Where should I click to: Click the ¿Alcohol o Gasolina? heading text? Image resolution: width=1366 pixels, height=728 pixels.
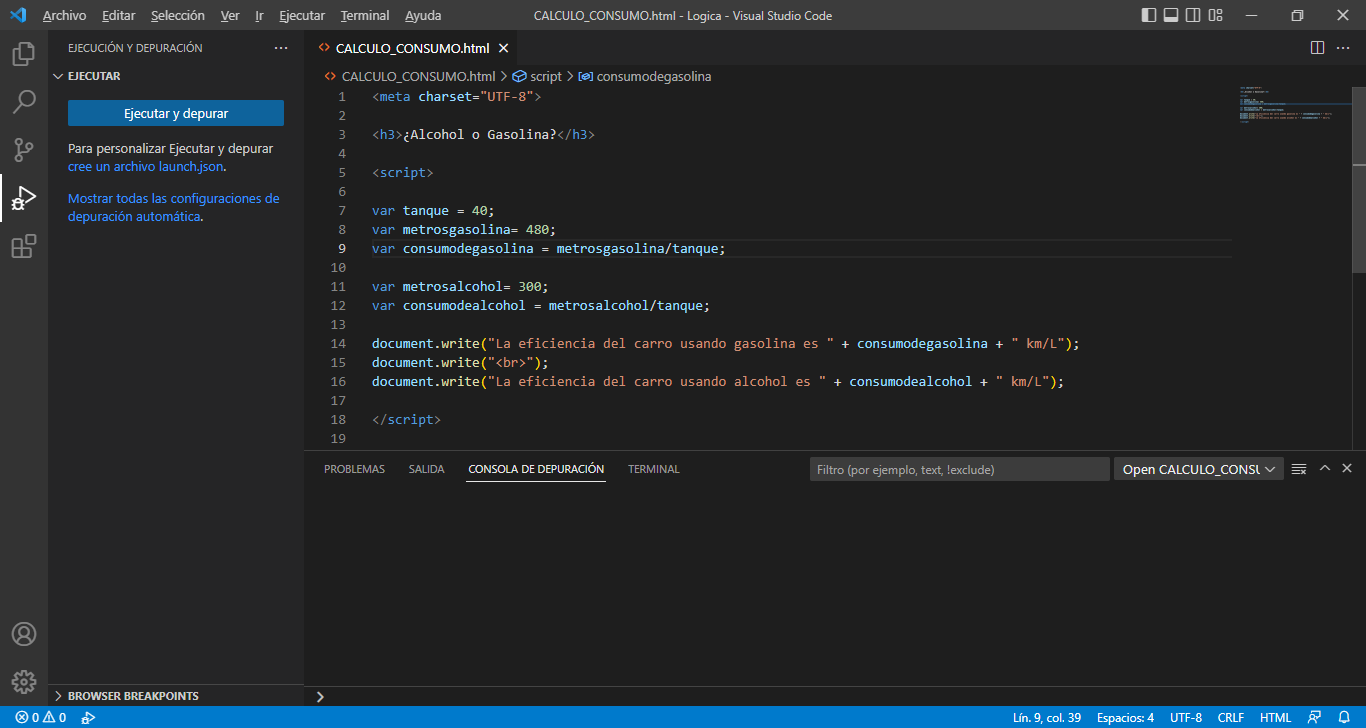[x=479, y=134]
